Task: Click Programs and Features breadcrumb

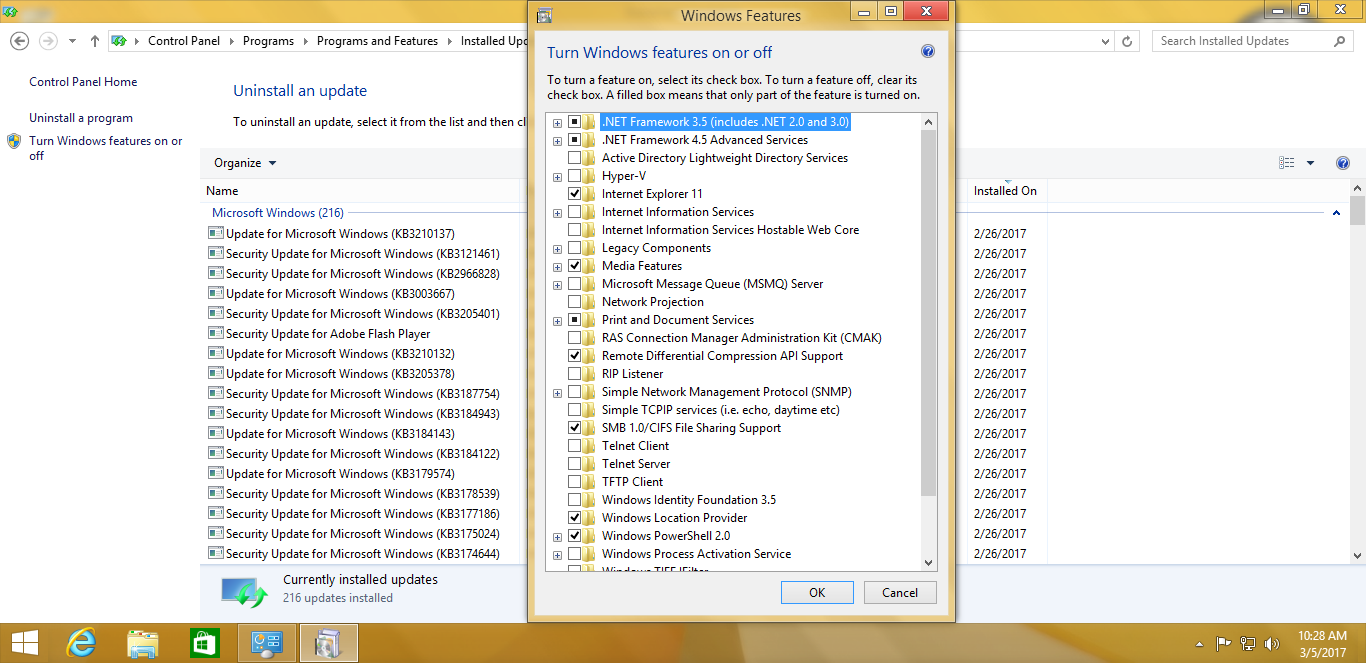Action: [x=377, y=41]
